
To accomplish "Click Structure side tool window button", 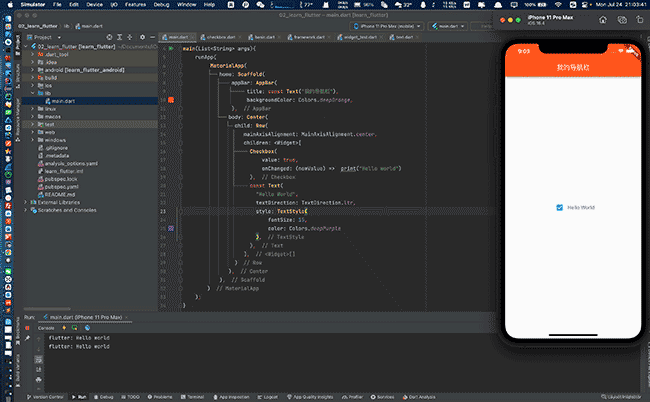I will click(18, 75).
